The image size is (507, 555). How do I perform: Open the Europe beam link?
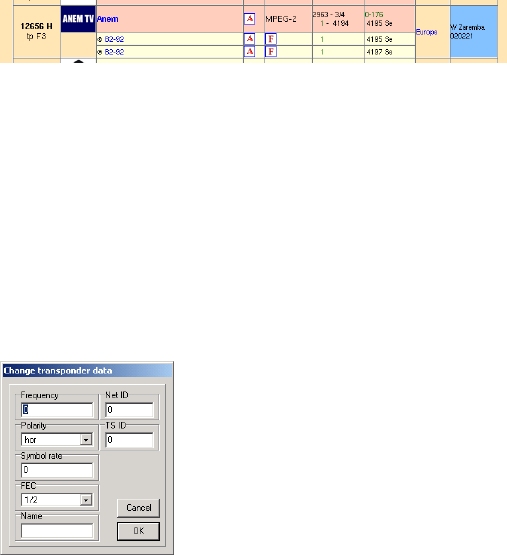pos(427,32)
